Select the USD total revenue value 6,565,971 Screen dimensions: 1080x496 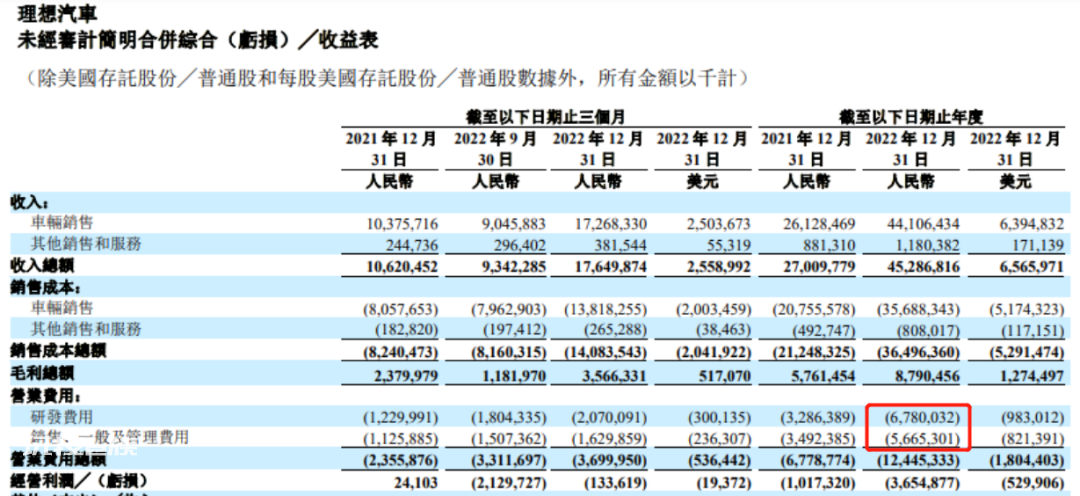click(1027, 265)
